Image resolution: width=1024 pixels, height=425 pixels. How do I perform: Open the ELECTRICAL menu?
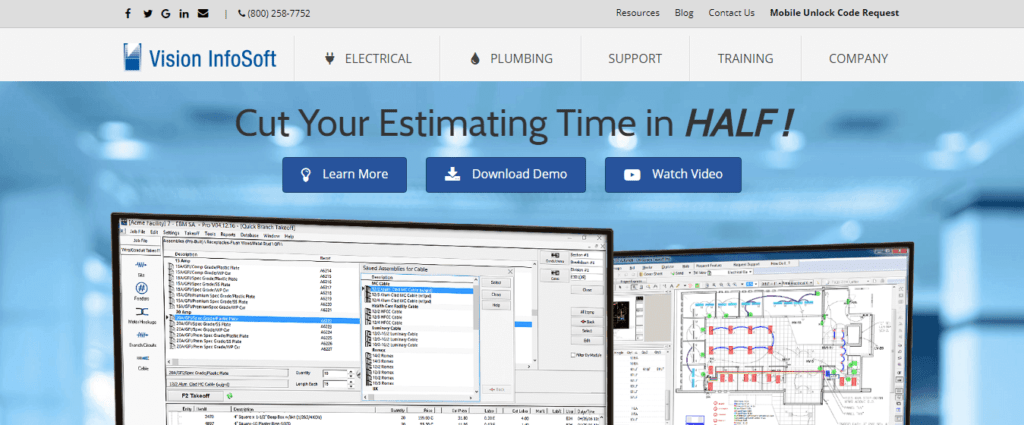(367, 59)
